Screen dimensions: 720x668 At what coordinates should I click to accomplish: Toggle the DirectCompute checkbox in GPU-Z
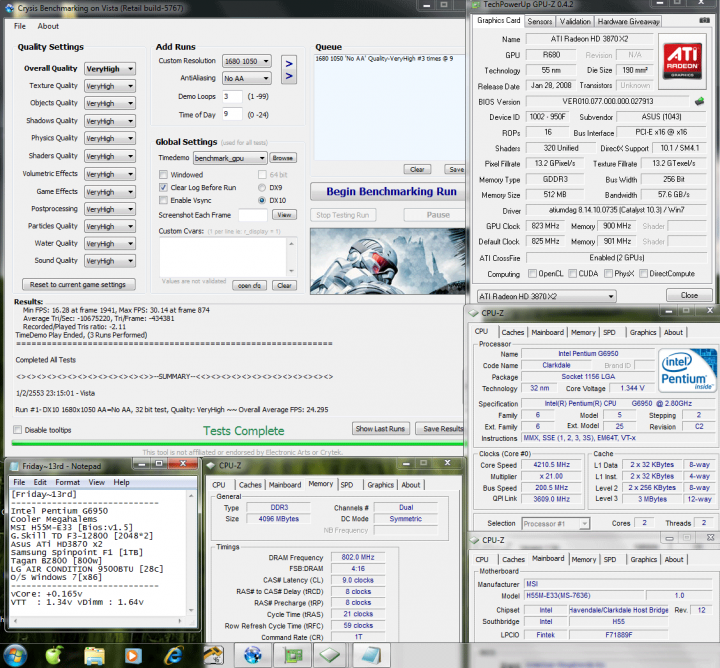[643, 274]
